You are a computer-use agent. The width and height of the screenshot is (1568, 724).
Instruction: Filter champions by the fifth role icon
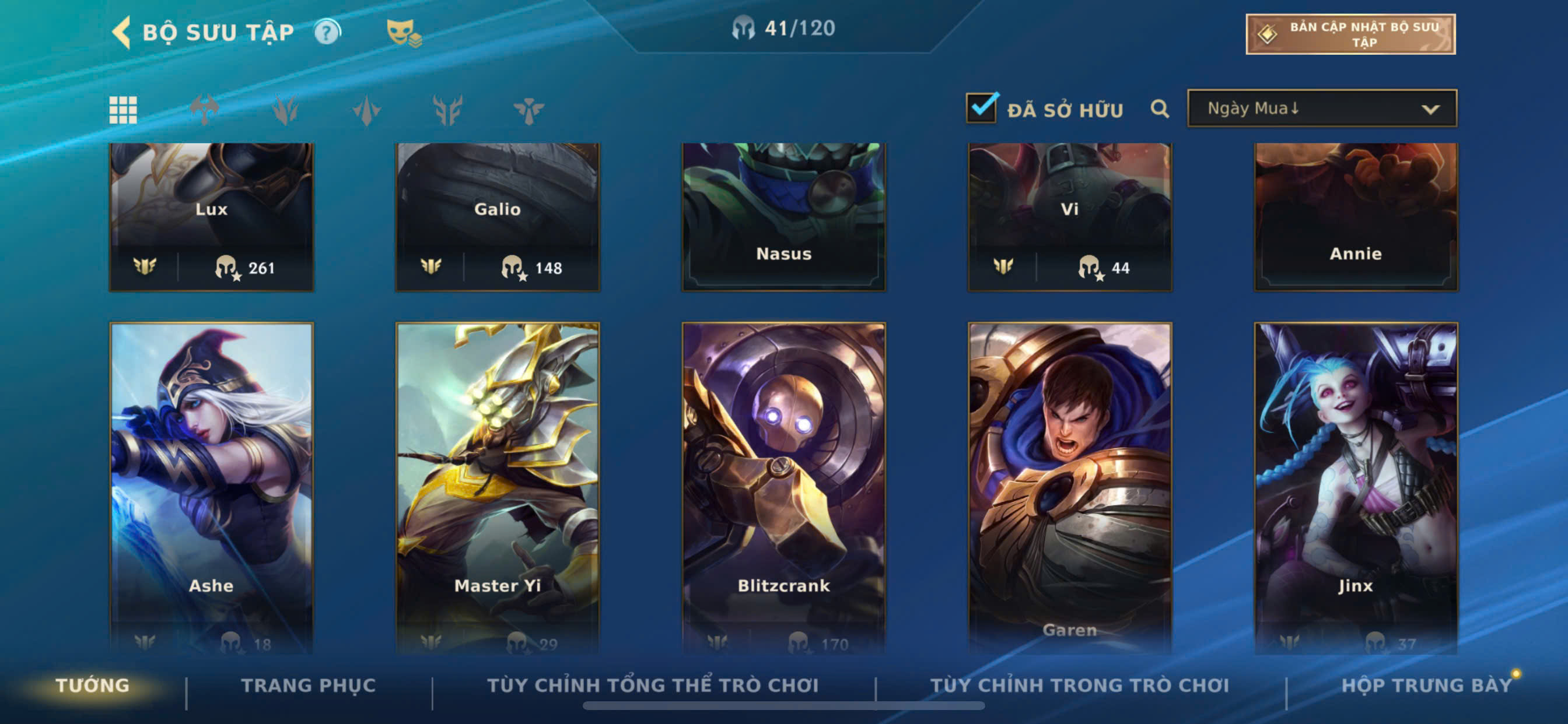(x=447, y=110)
